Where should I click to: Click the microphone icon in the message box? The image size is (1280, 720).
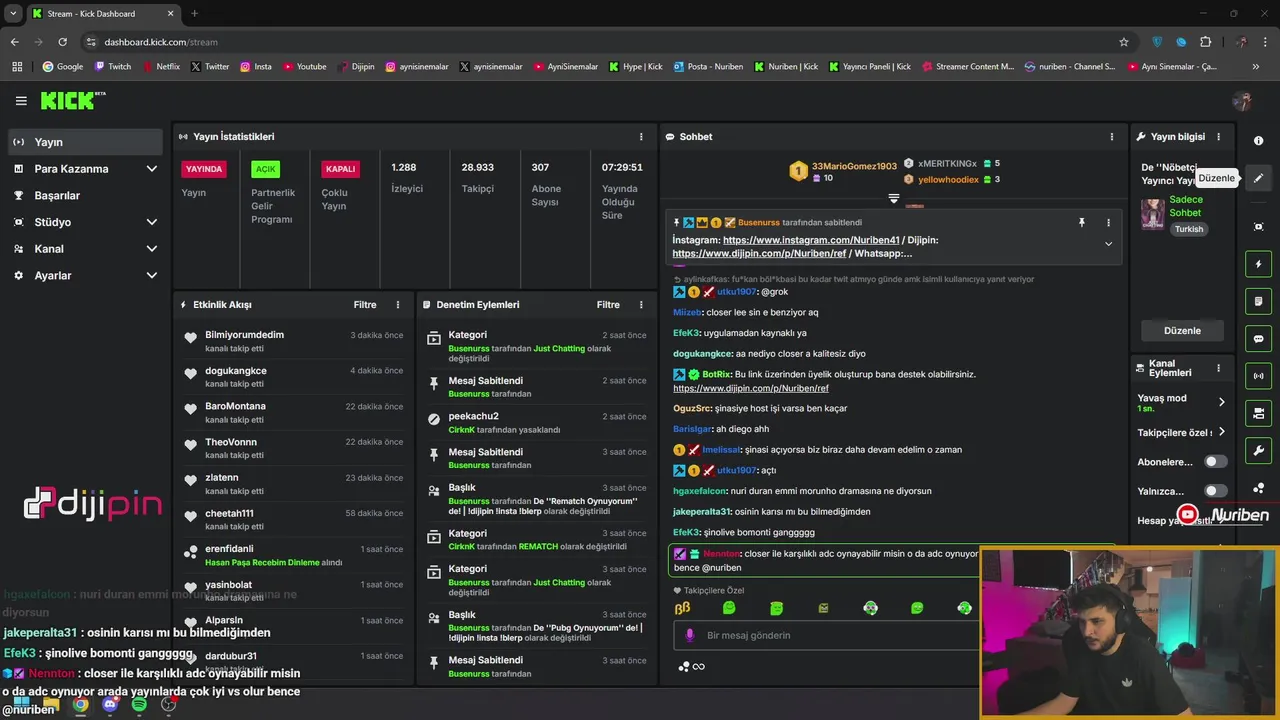click(x=689, y=635)
